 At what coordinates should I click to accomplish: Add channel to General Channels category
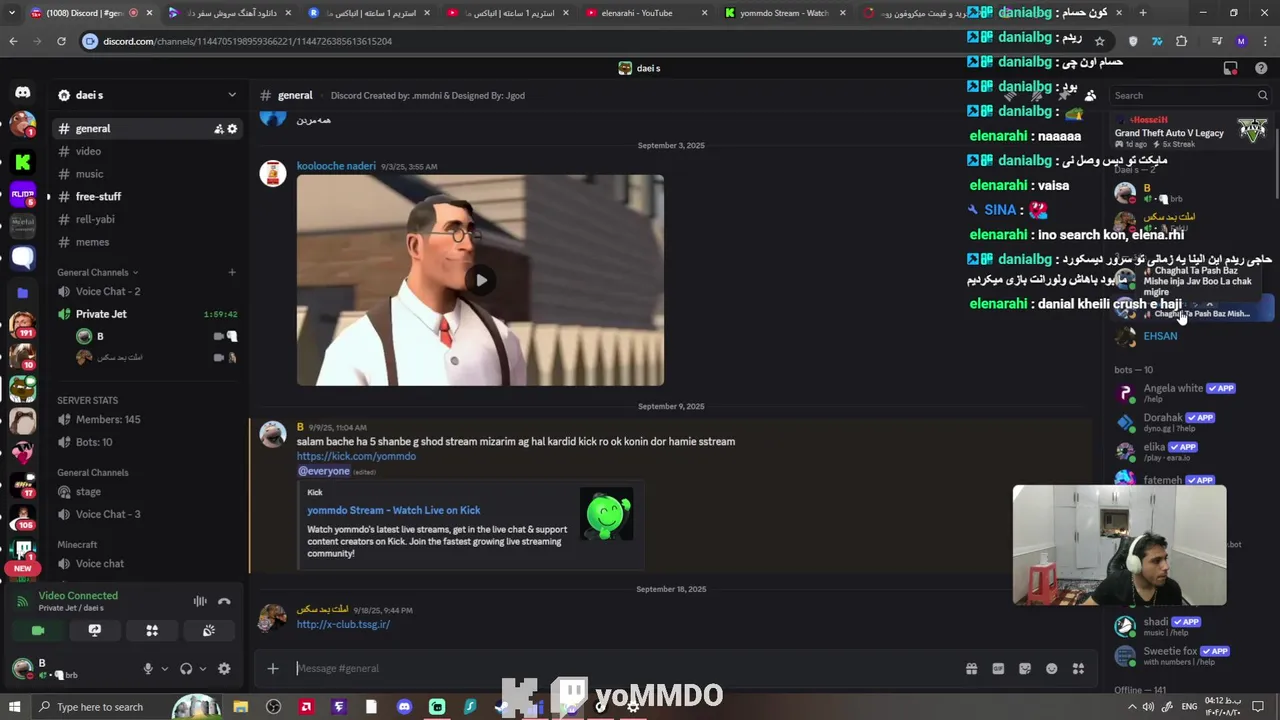[231, 272]
